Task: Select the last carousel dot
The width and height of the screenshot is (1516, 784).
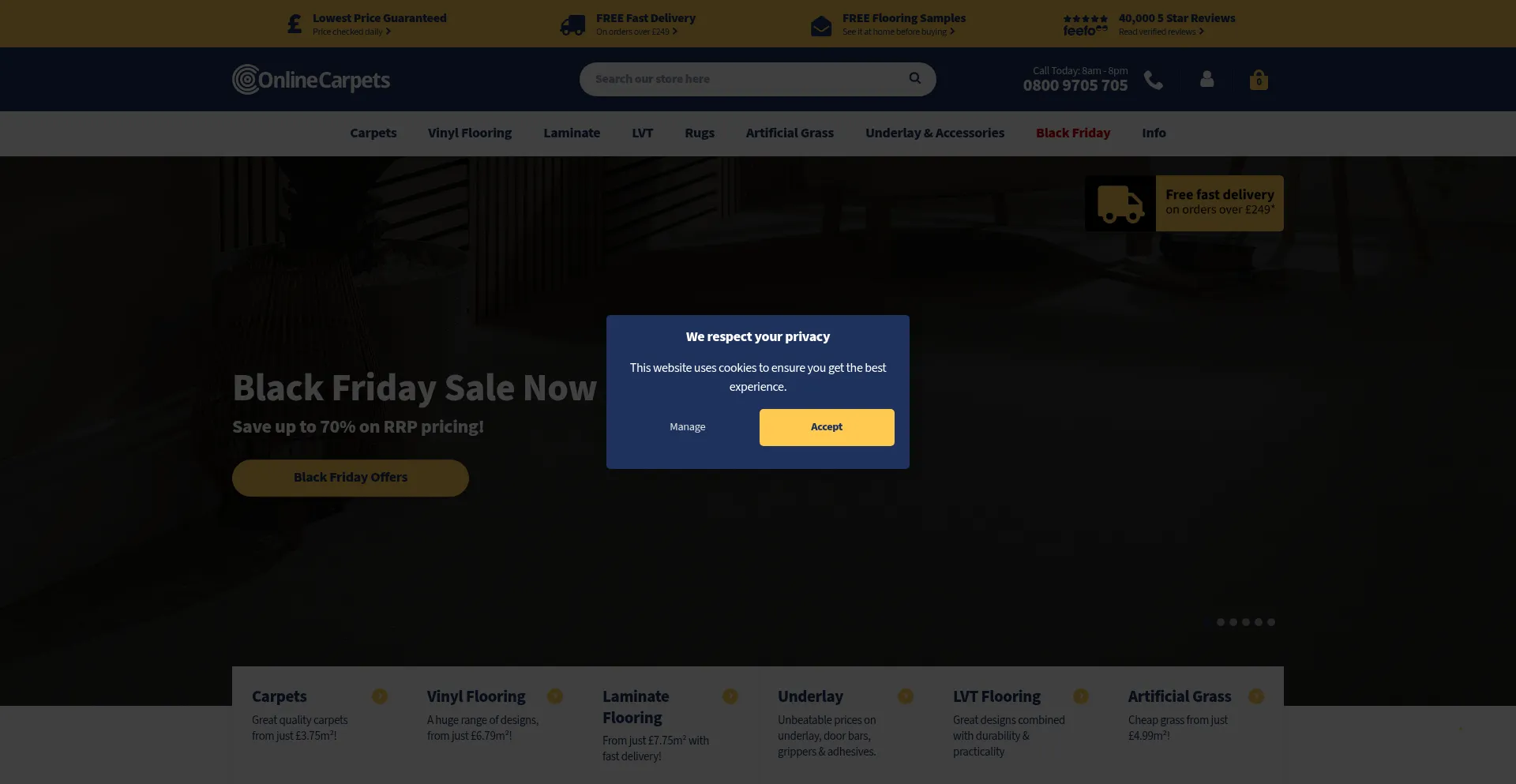Action: [1271, 622]
